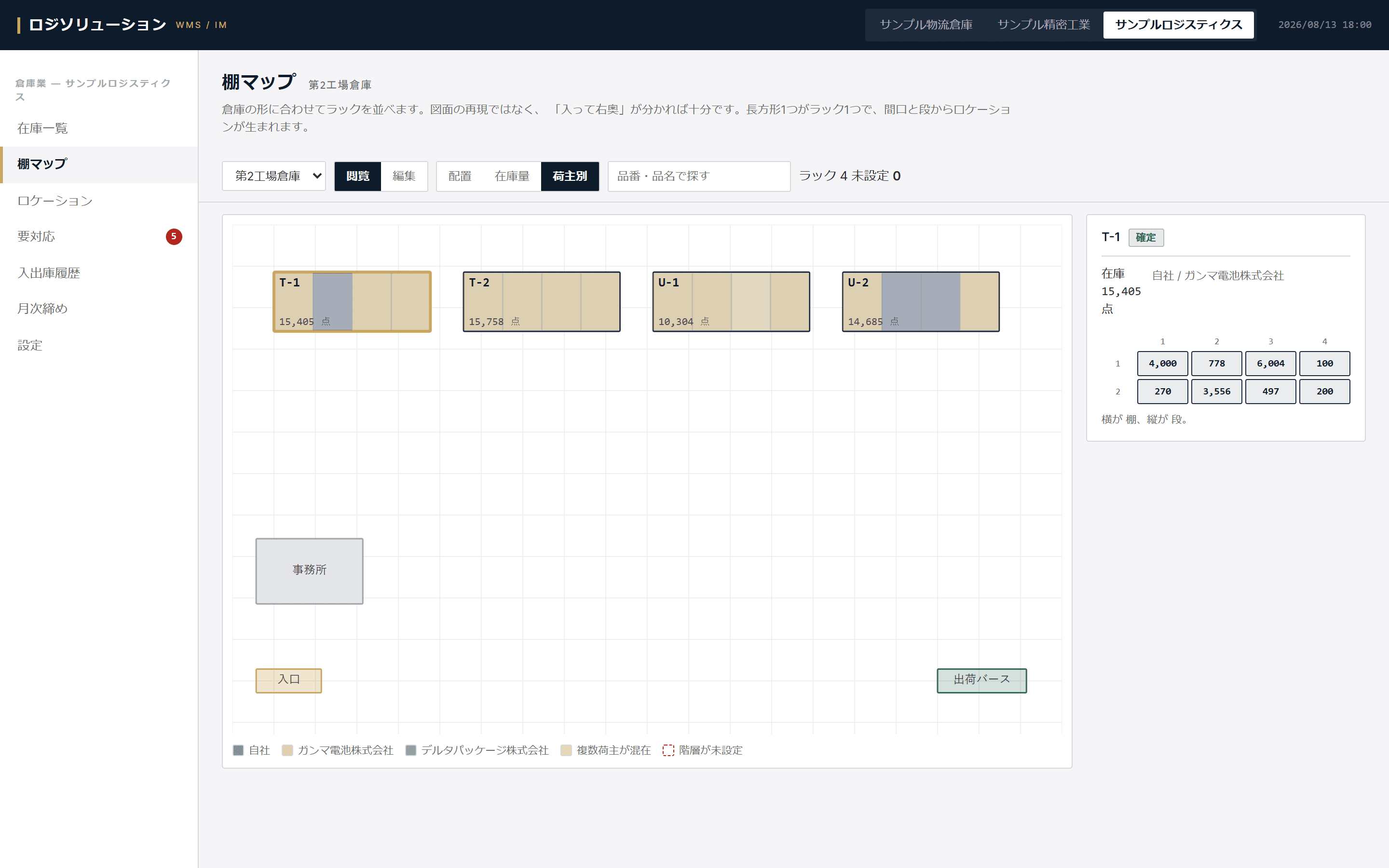Open T-1 cell with 3,556 stock

(1216, 391)
